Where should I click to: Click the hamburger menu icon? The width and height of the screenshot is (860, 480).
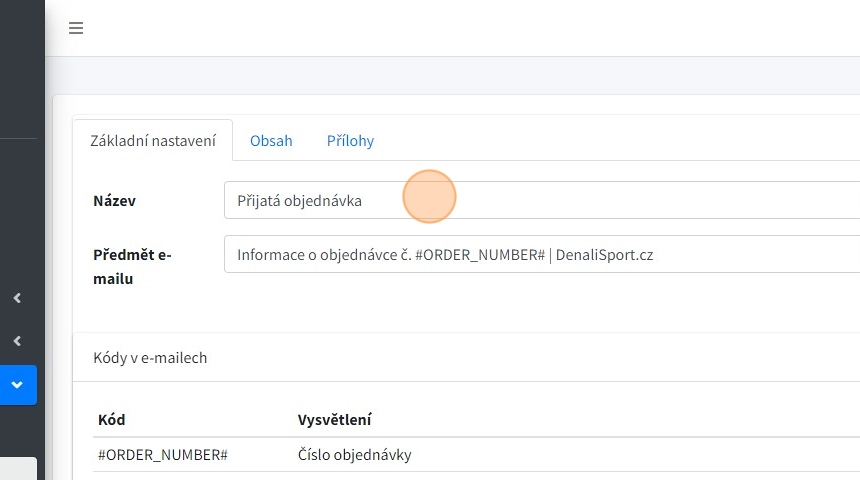pos(76,28)
